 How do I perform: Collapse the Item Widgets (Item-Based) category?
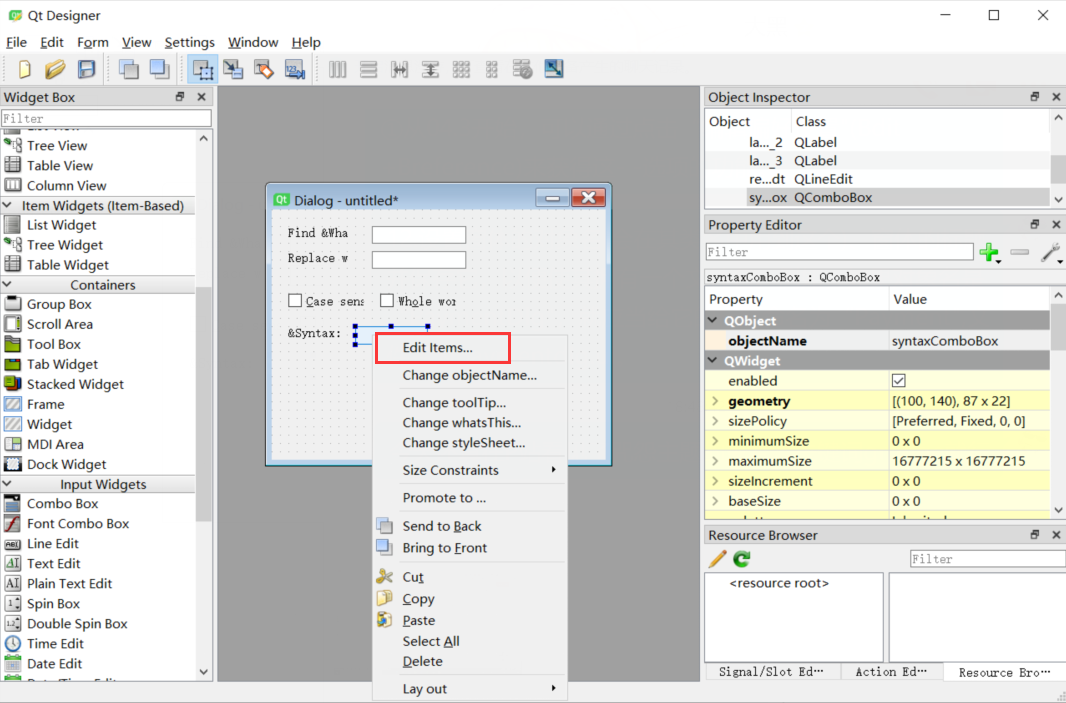(7, 205)
